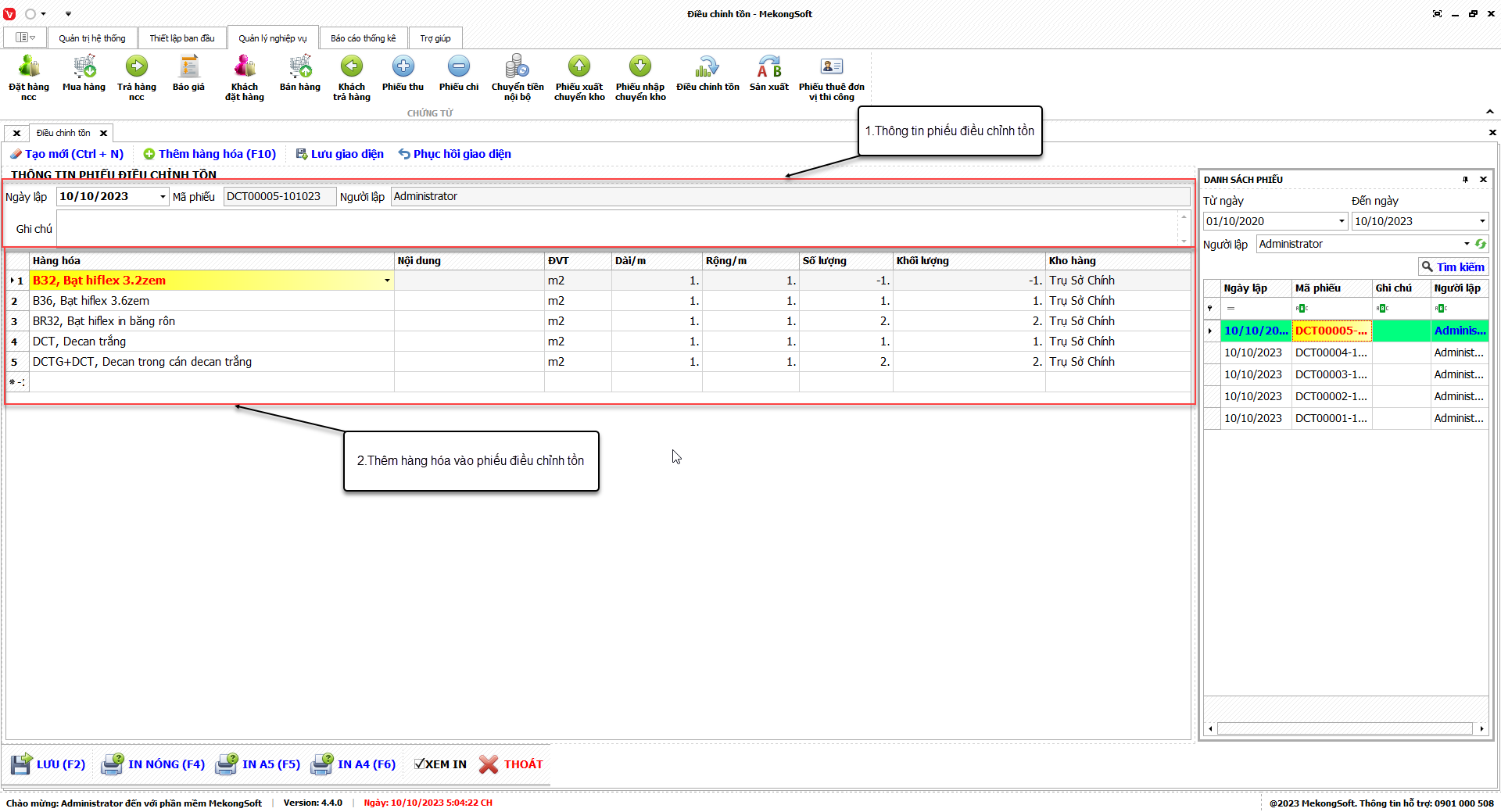Click the Số lượng column header

coord(846,261)
